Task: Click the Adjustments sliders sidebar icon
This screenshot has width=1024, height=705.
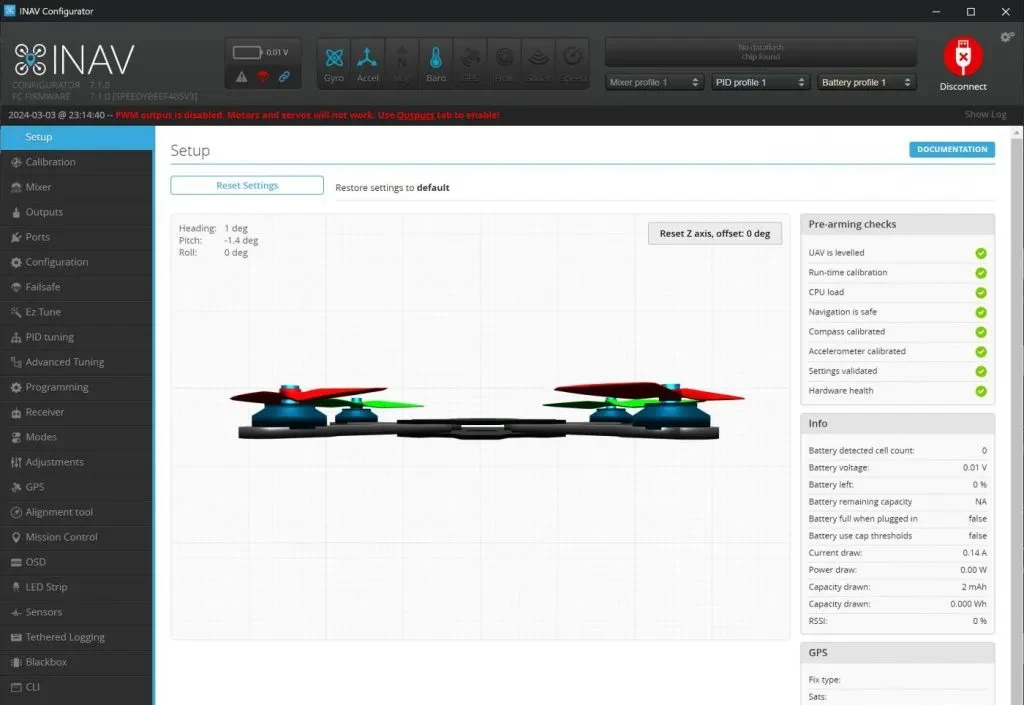Action: tap(16, 462)
